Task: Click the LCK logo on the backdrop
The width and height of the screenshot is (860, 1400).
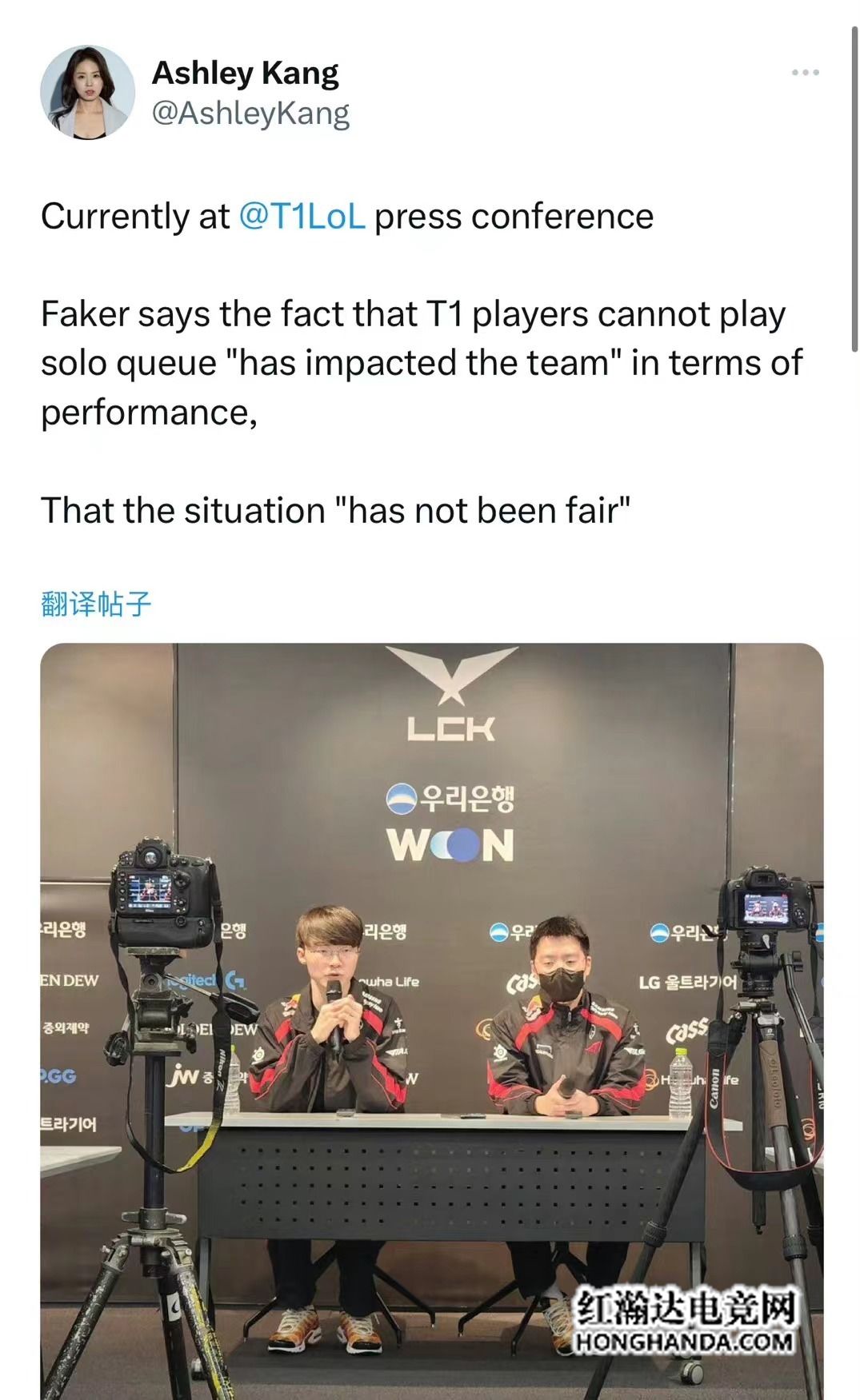Action: tap(450, 694)
